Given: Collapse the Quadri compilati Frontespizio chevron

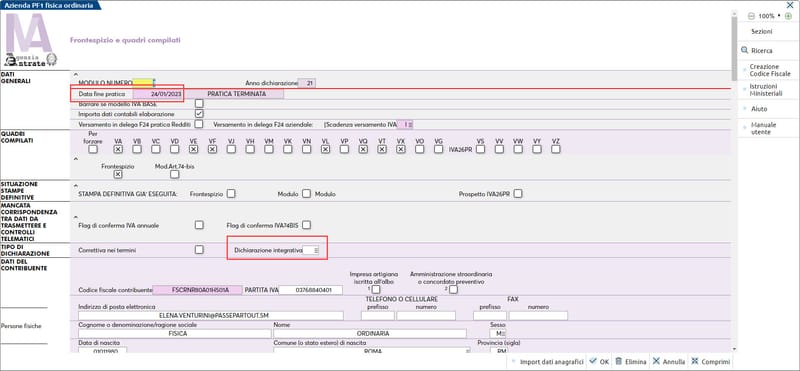Looking at the screenshot, I should [76, 159].
